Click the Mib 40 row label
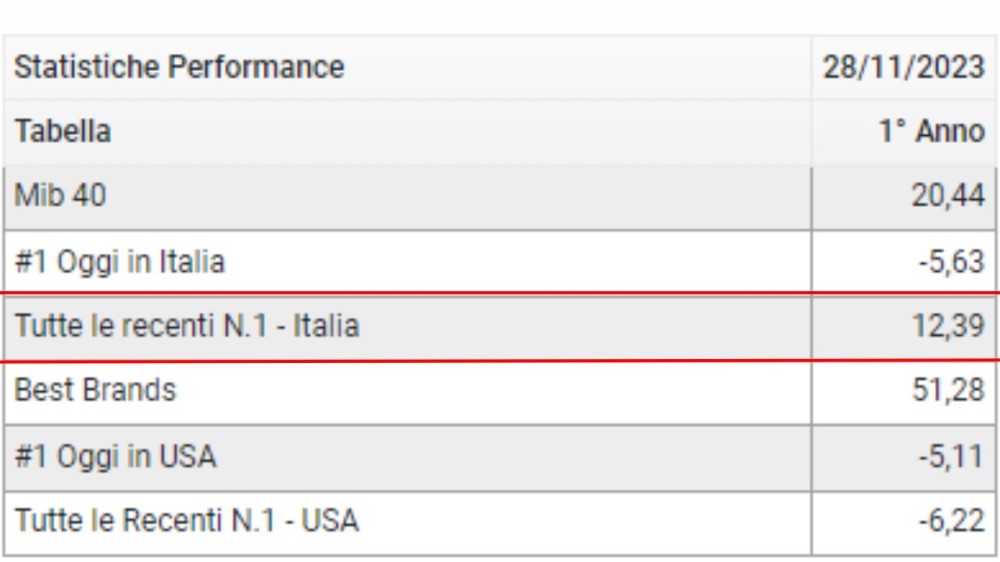Viewport: 1000px width, 562px height. [x=60, y=196]
